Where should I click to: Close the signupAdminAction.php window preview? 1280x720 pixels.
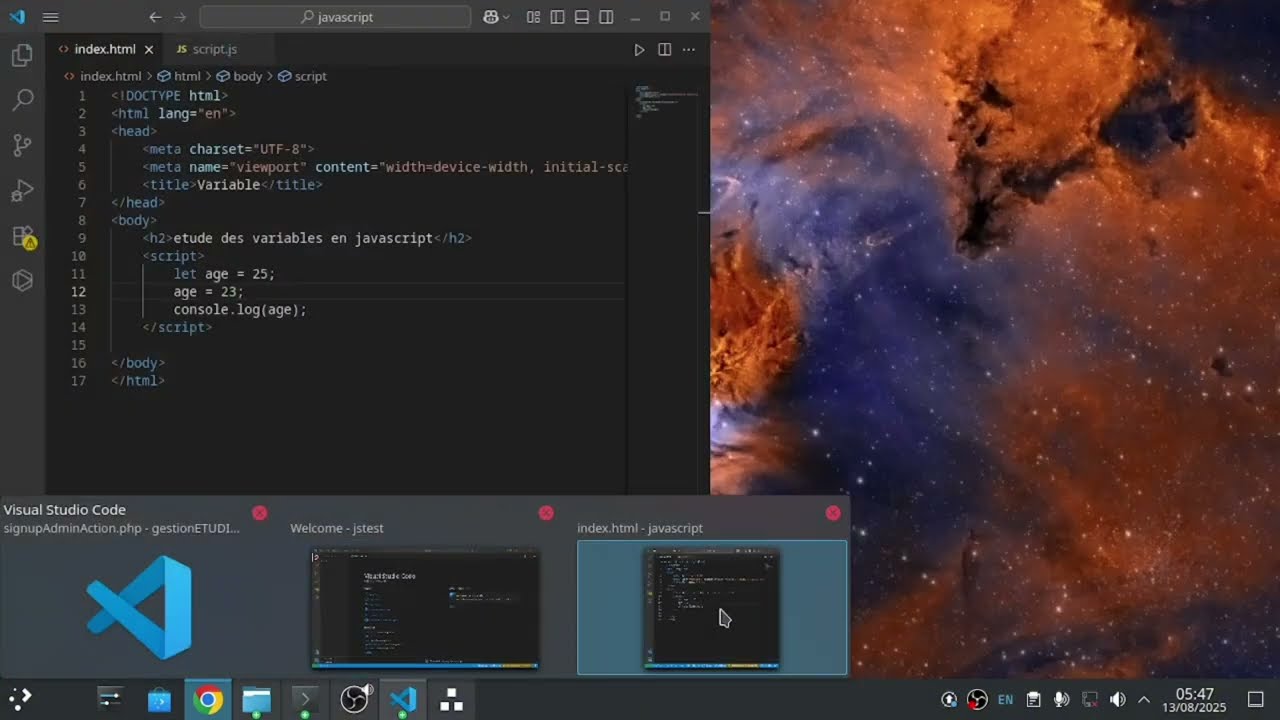[x=260, y=513]
